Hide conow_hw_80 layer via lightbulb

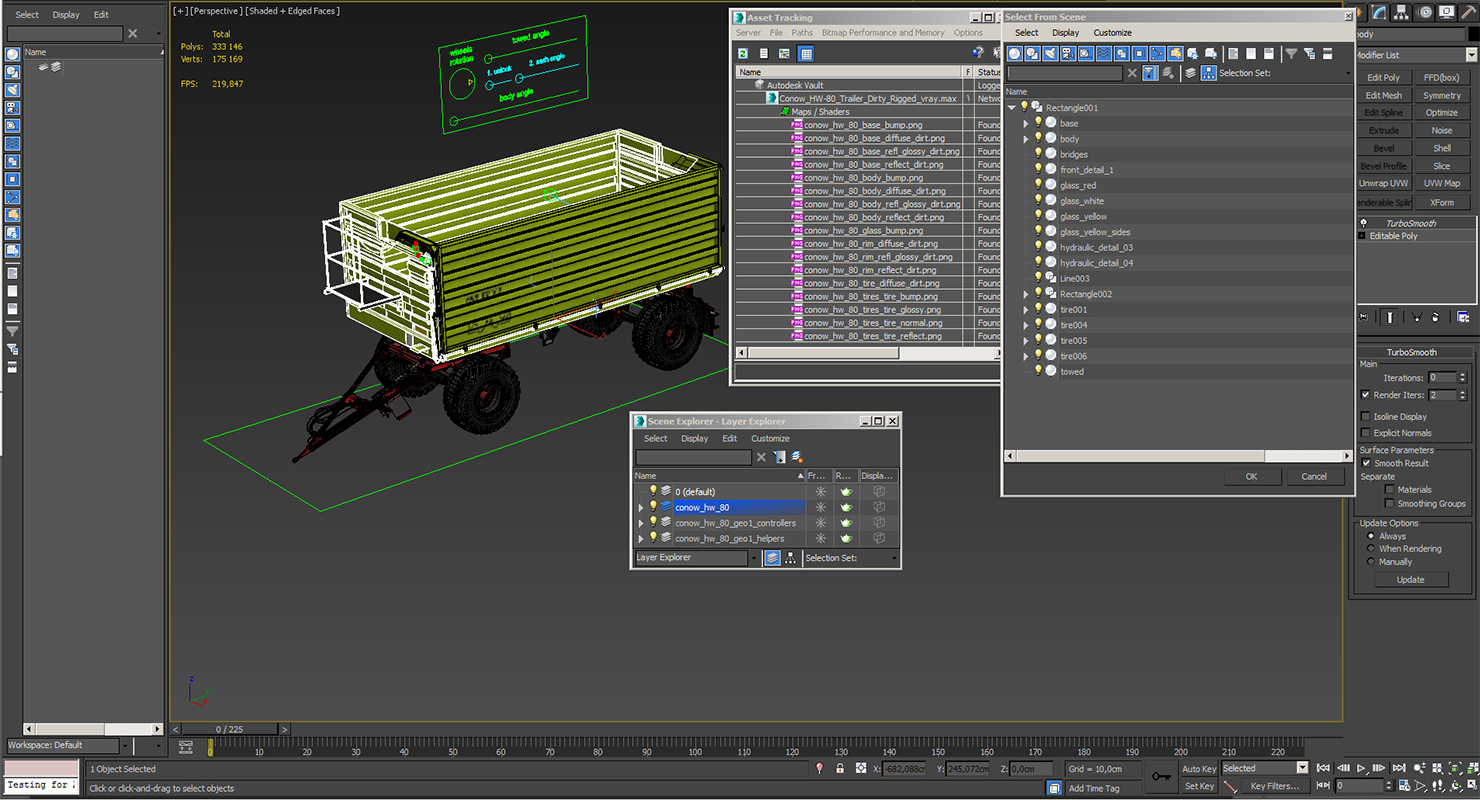pyautogui.click(x=653, y=507)
